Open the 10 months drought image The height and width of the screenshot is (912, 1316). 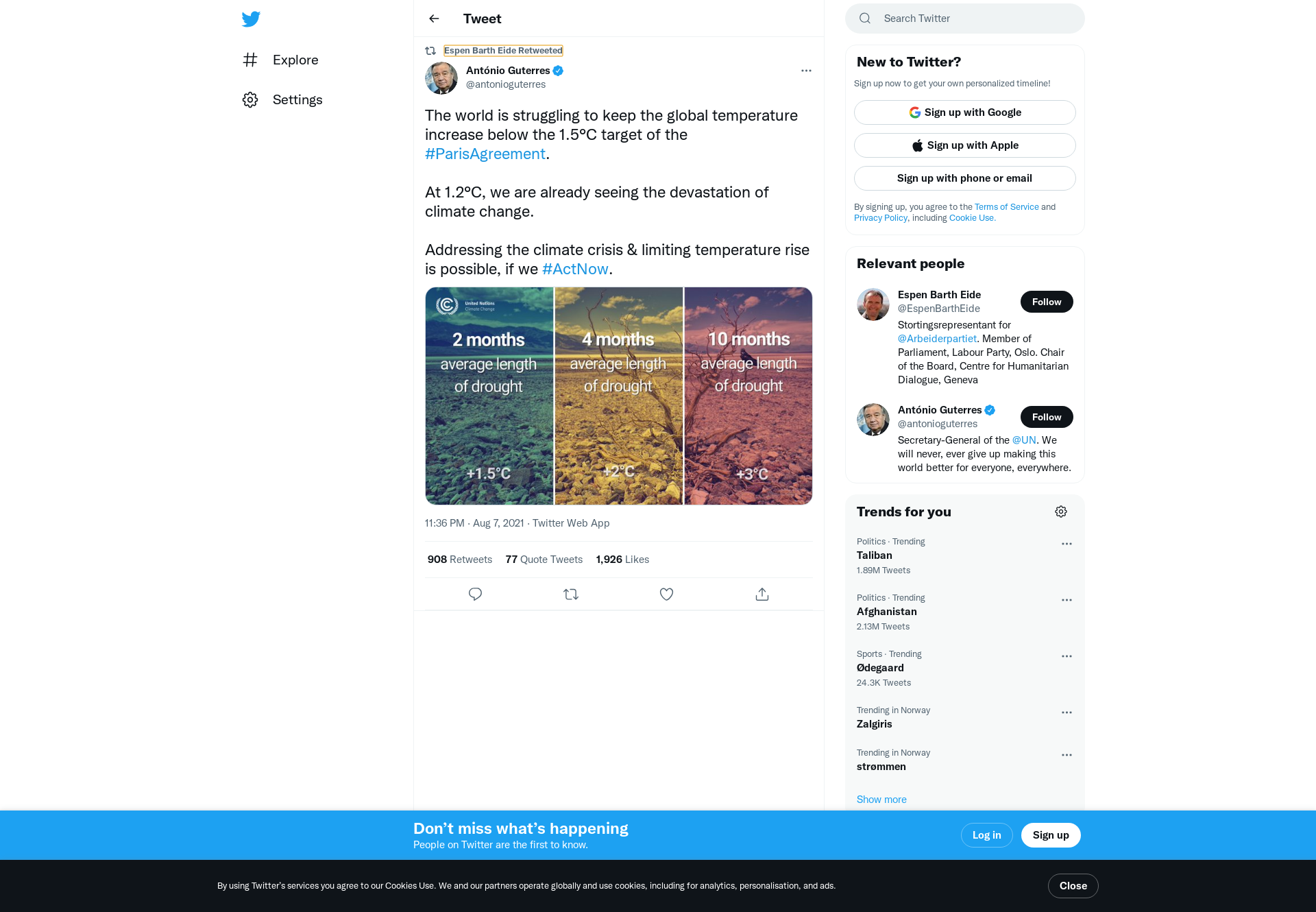748,396
